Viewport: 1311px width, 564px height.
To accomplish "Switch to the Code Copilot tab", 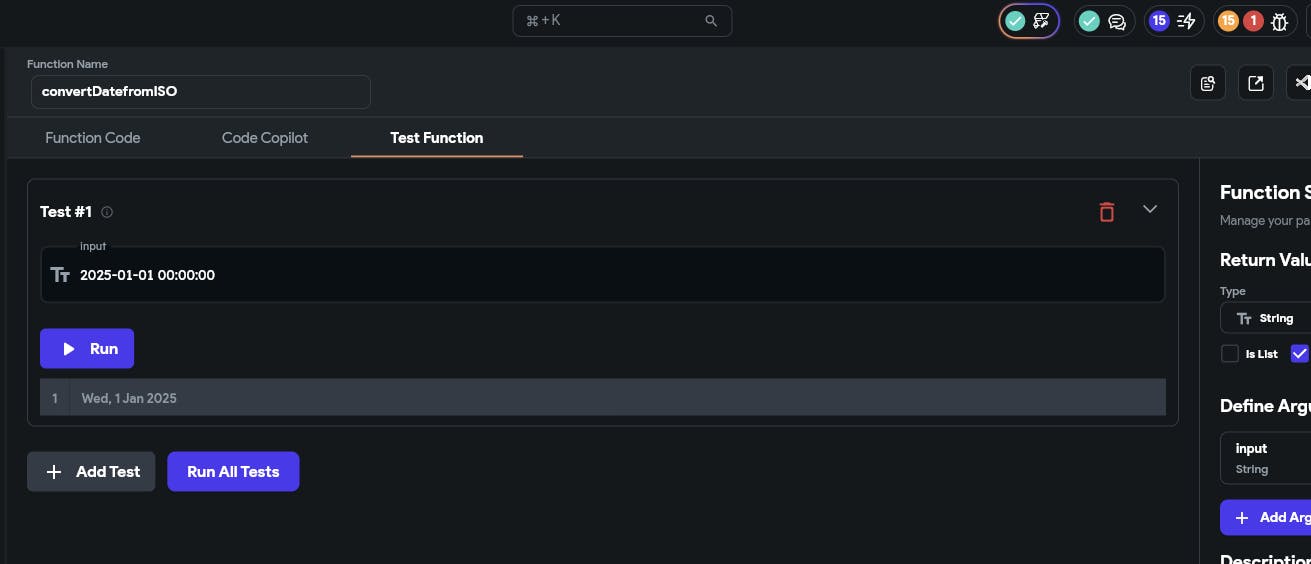I will click(x=265, y=138).
